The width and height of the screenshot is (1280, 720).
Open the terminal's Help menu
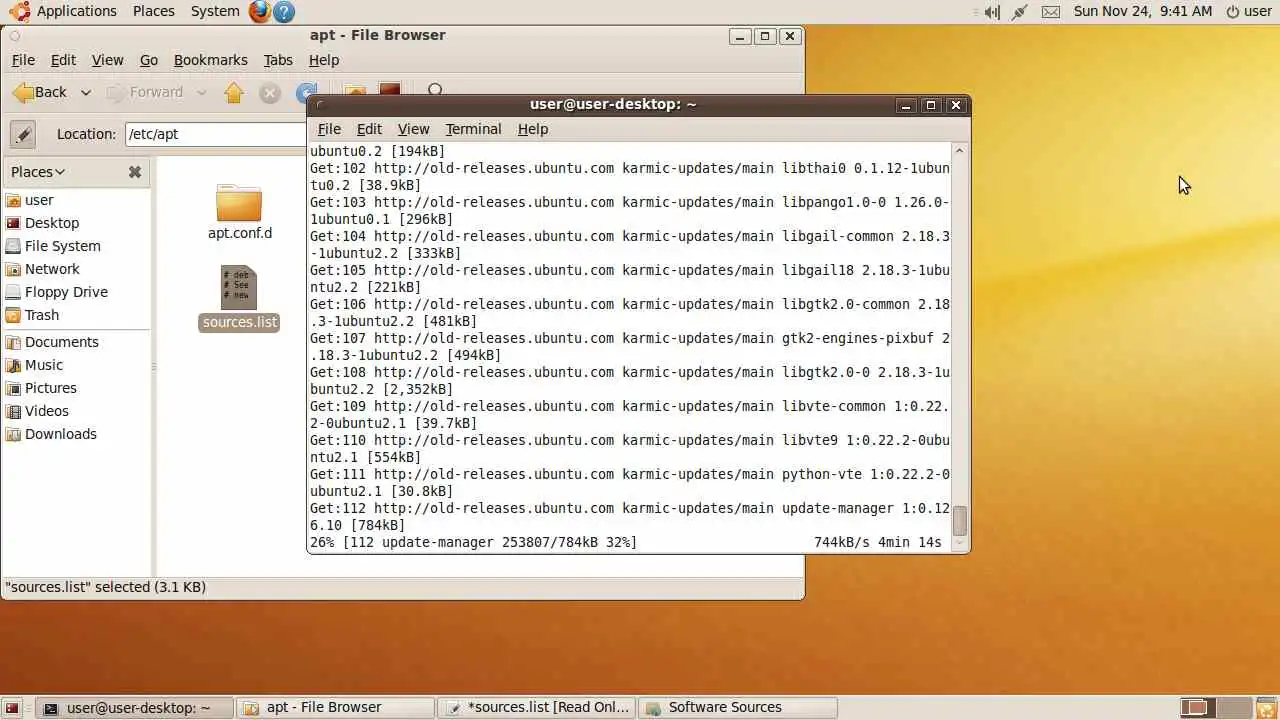pyautogui.click(x=533, y=129)
